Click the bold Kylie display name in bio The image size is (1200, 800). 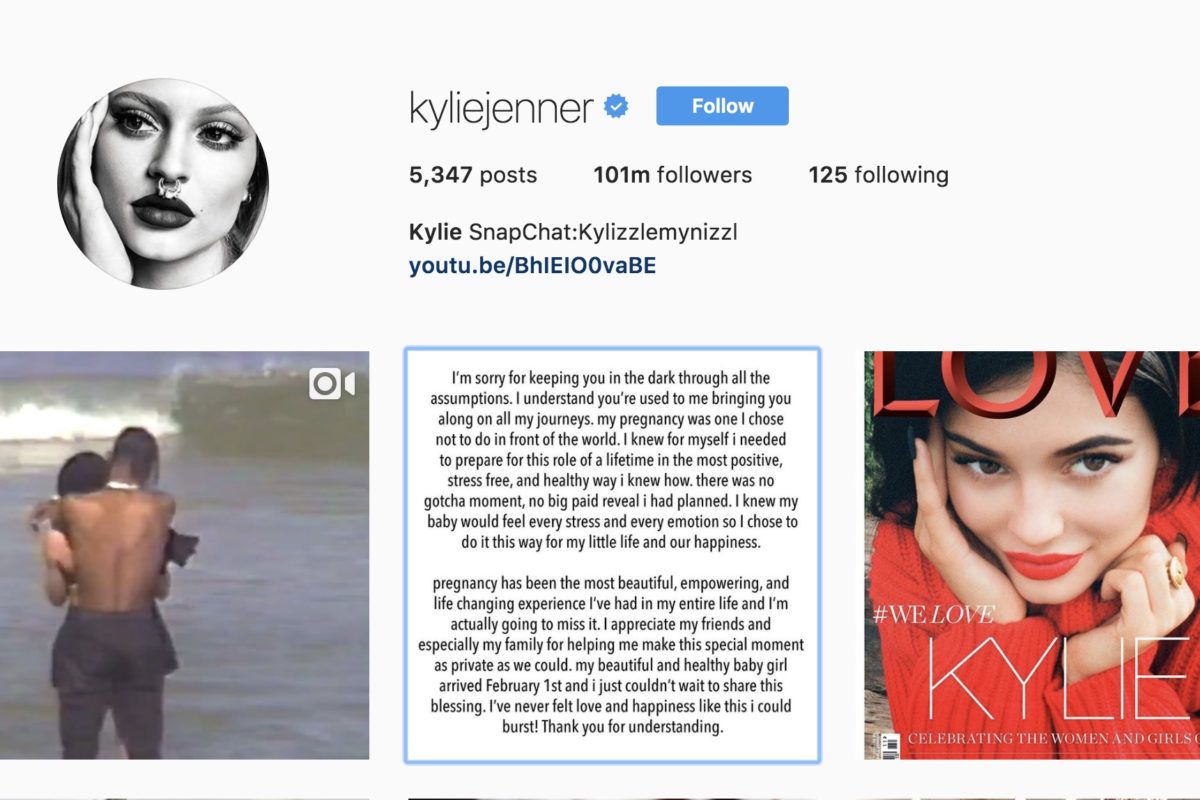pos(436,233)
